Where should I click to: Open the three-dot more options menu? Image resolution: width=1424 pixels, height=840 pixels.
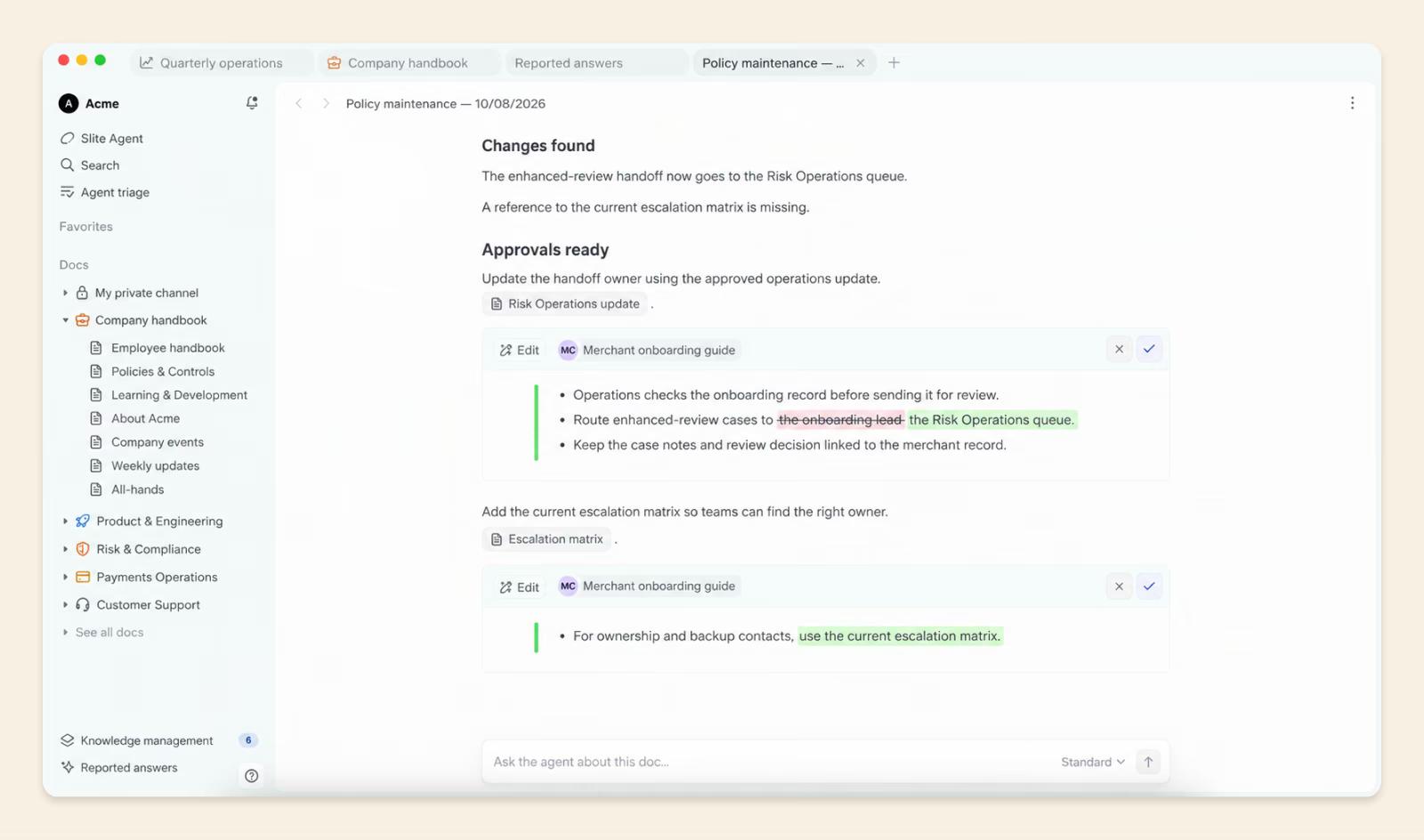[x=1352, y=103]
